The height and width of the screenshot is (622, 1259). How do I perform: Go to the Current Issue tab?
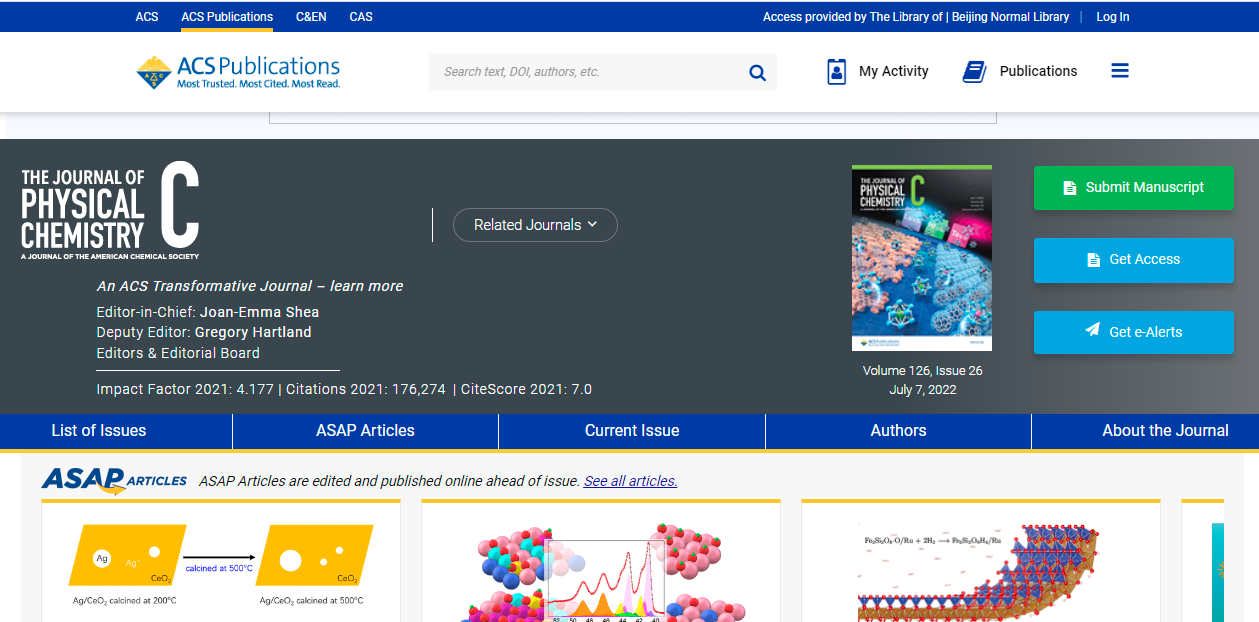pyautogui.click(x=632, y=431)
